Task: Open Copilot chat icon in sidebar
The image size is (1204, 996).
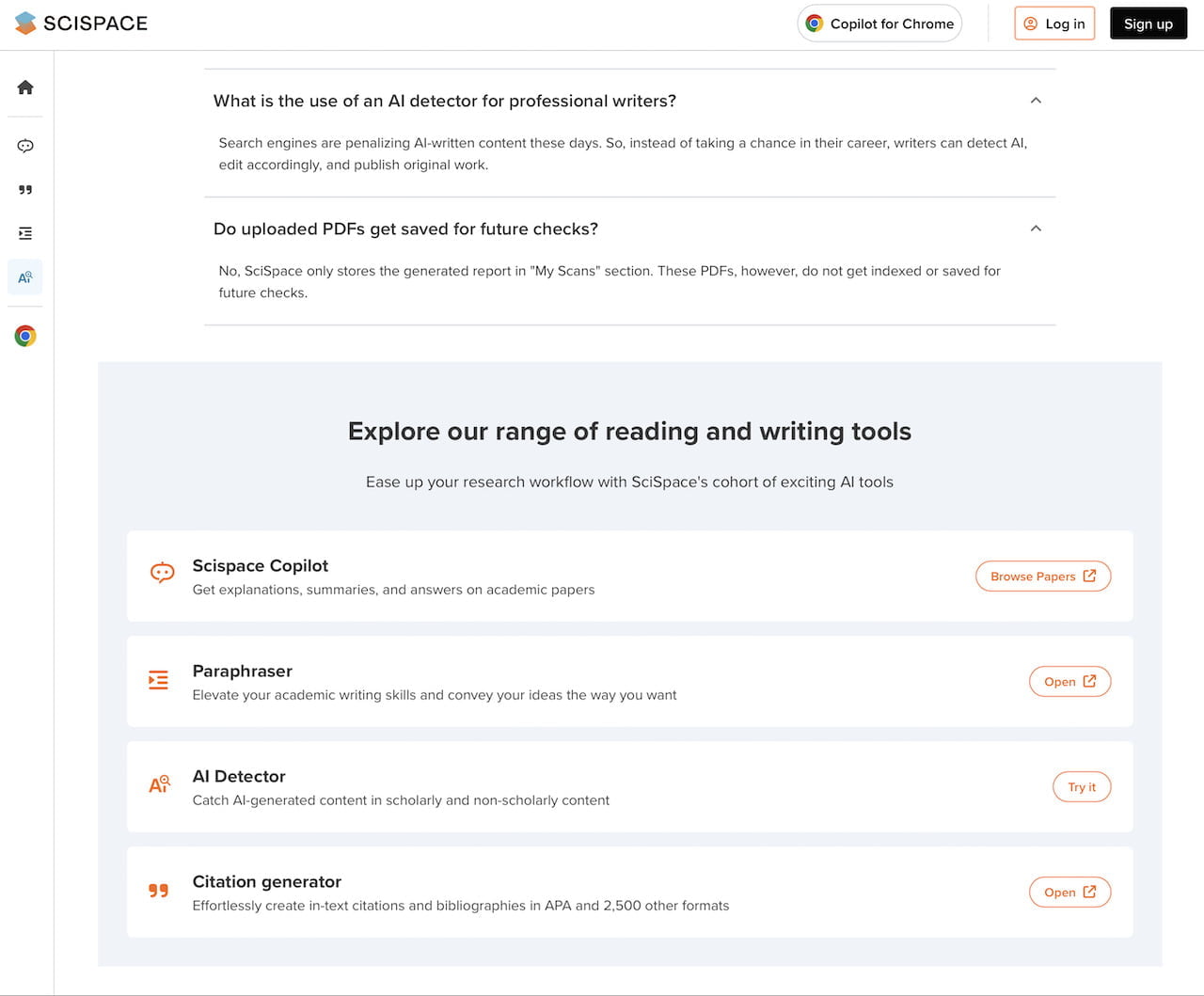Action: (x=25, y=146)
